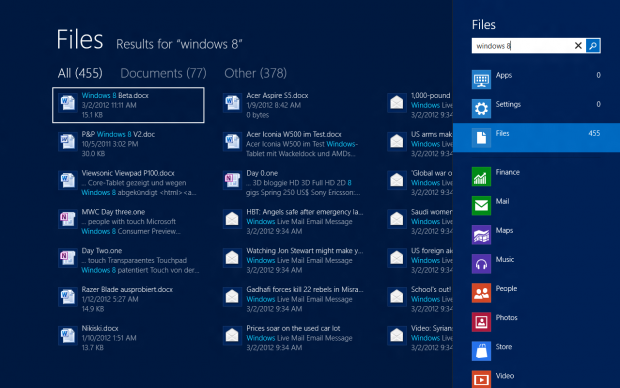Image resolution: width=620 pixels, height=388 pixels.
Task: Switch to the Other (378) tab
Action: [x=255, y=73]
